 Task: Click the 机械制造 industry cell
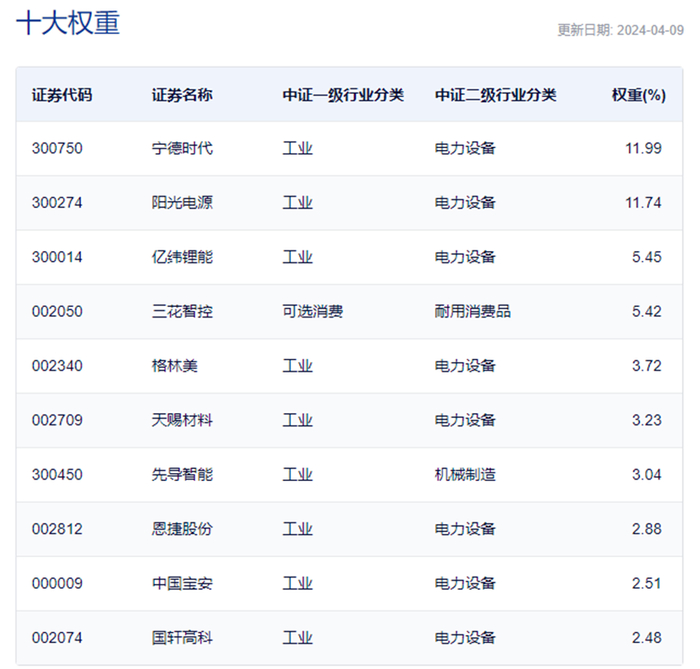coord(465,474)
